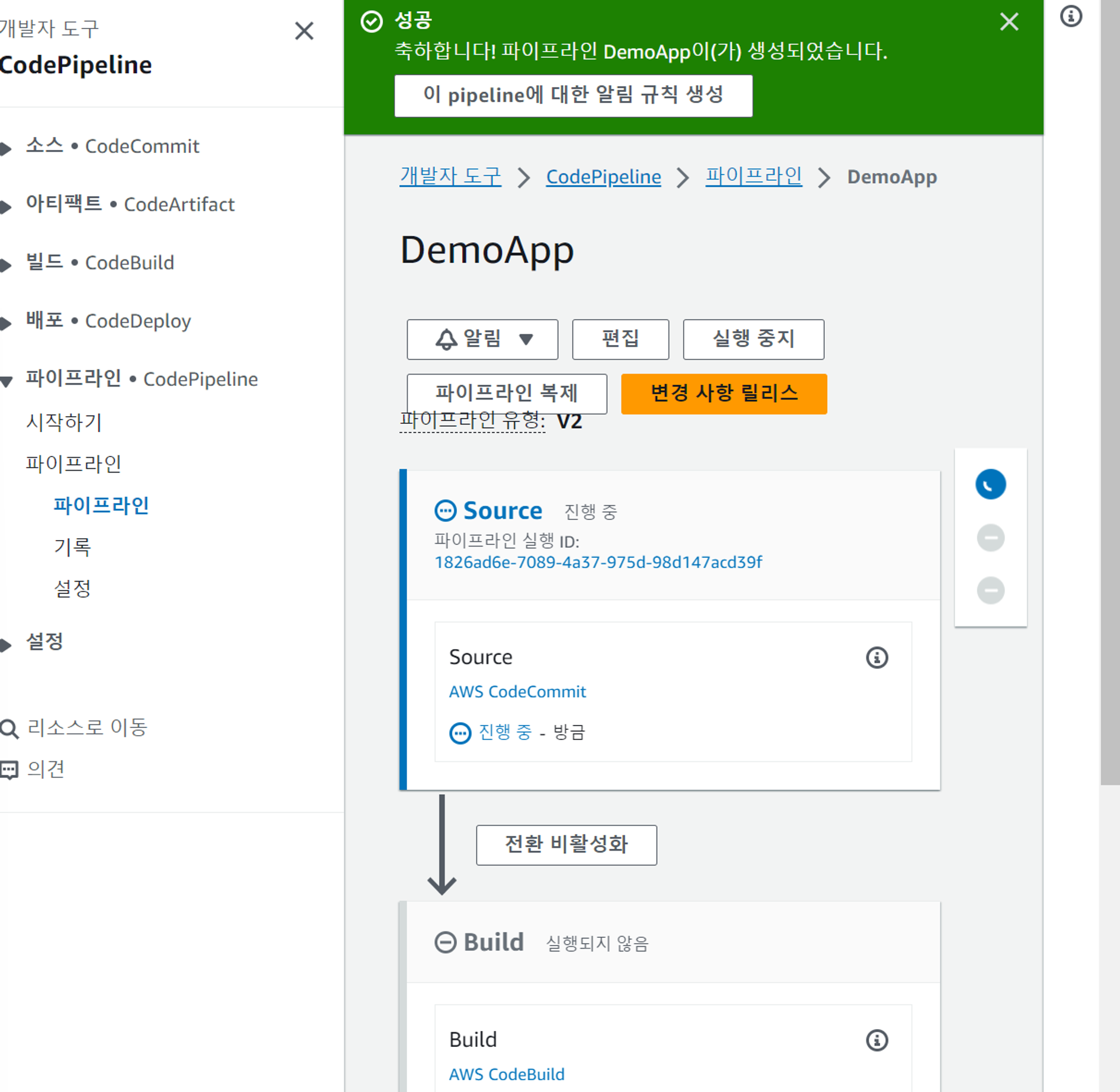Click the page vertical scrollbar thumb
Screen dimensions: 1120x1092
point(1110,392)
